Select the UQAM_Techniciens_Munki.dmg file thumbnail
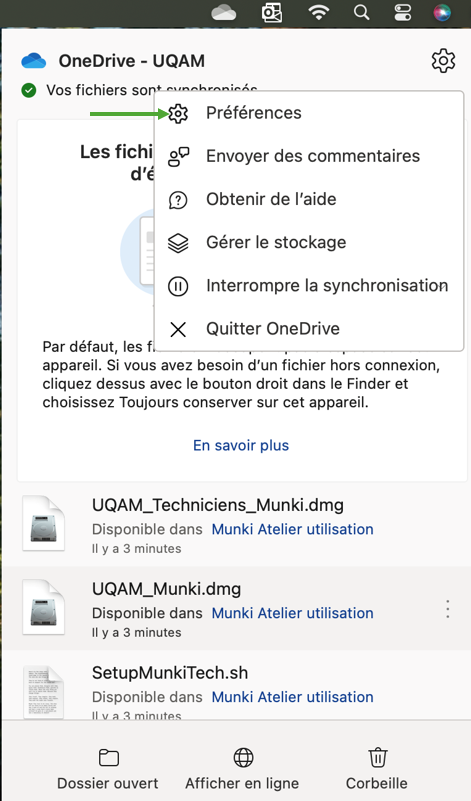 pyautogui.click(x=44, y=524)
